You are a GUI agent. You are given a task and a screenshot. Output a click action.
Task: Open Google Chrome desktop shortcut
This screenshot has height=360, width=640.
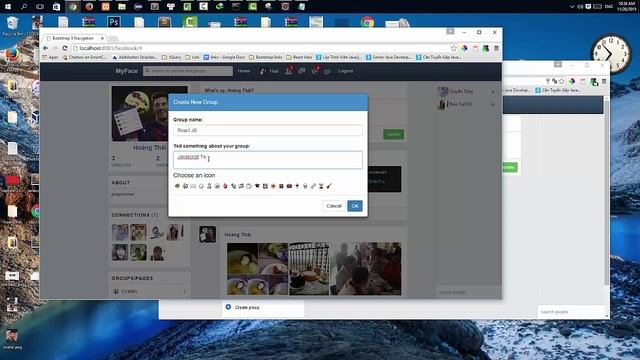click(x=367, y=22)
